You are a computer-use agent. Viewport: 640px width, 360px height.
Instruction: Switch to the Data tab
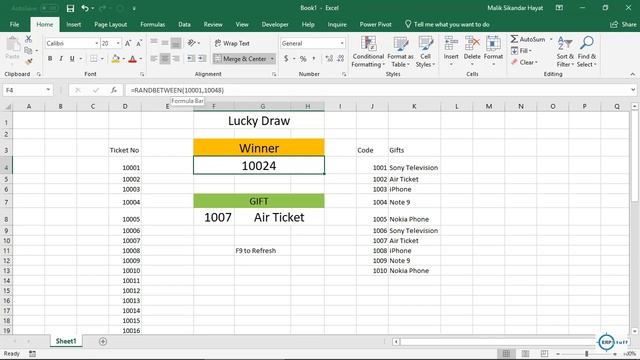pos(184,24)
